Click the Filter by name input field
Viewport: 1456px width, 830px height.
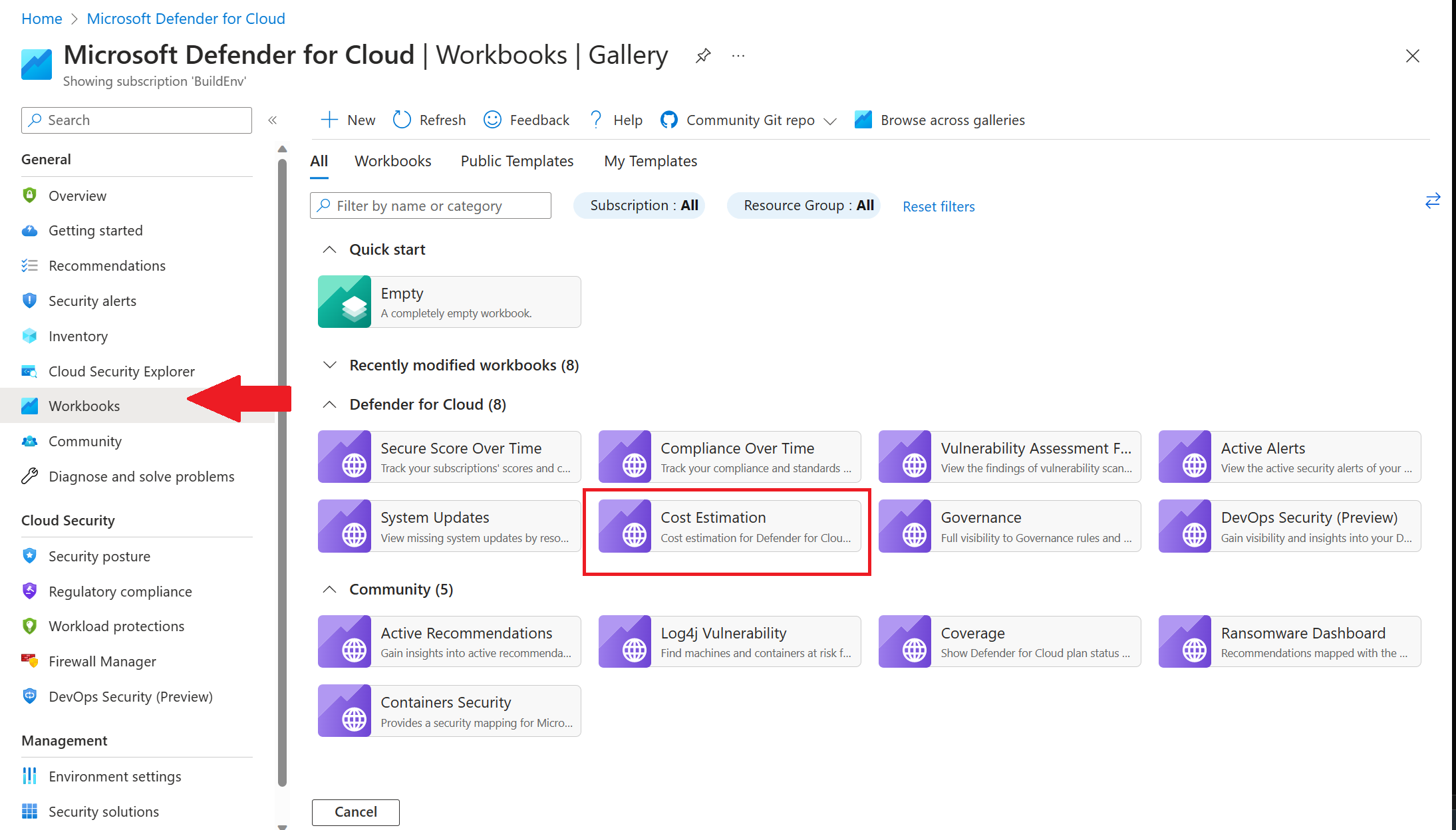coord(439,206)
